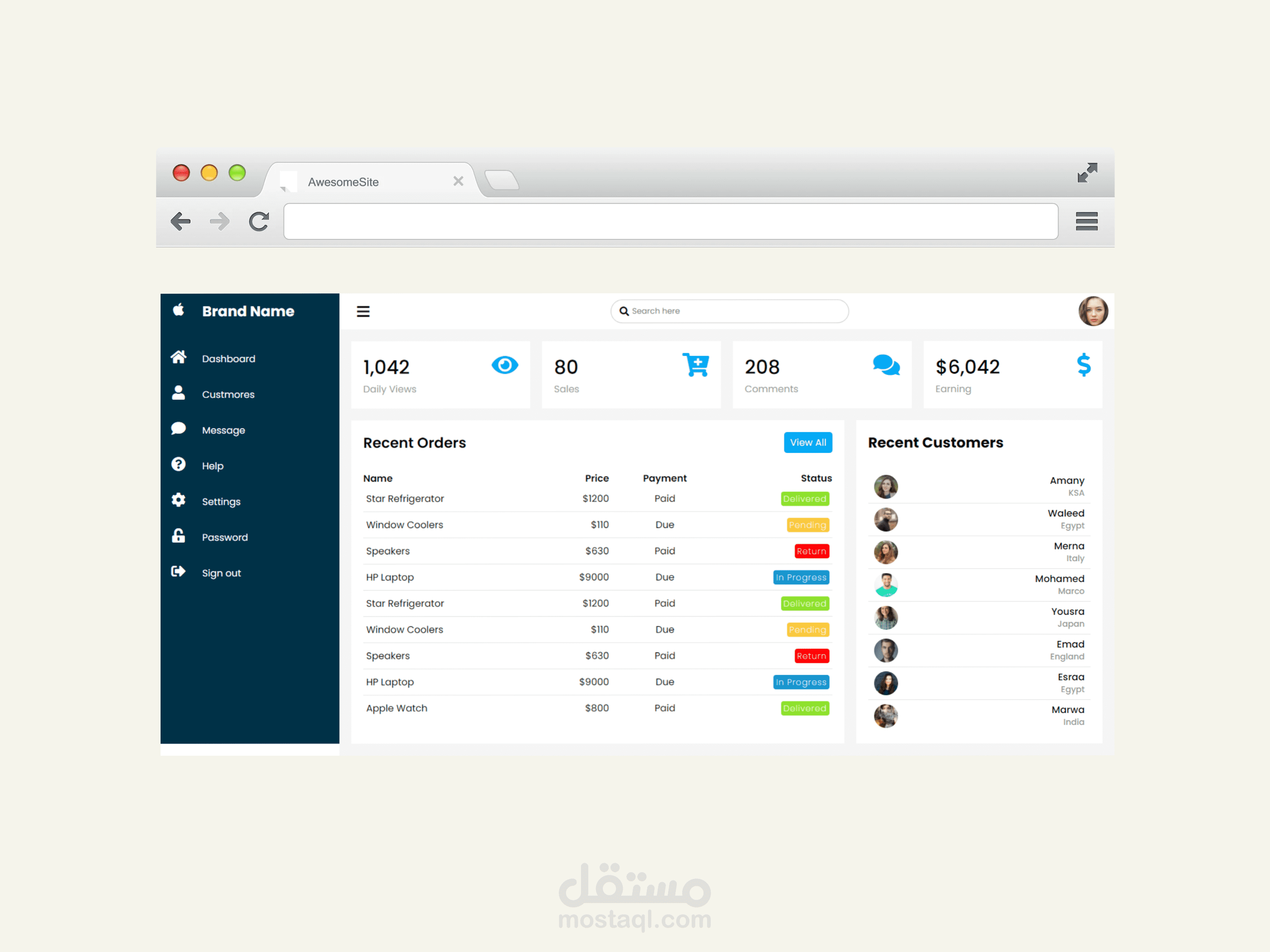Select the Dashboard menu item
The height and width of the screenshot is (952, 1270).
[229, 359]
